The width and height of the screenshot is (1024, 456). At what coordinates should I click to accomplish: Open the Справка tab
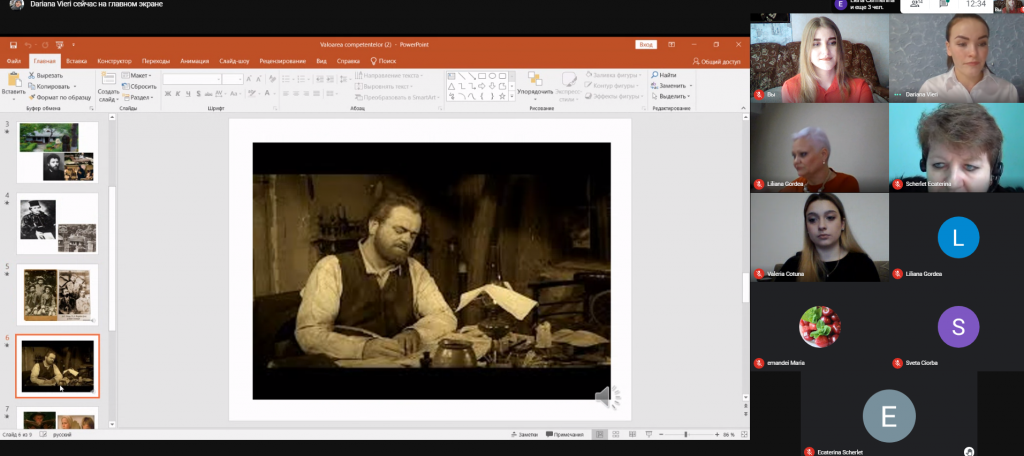click(x=348, y=61)
